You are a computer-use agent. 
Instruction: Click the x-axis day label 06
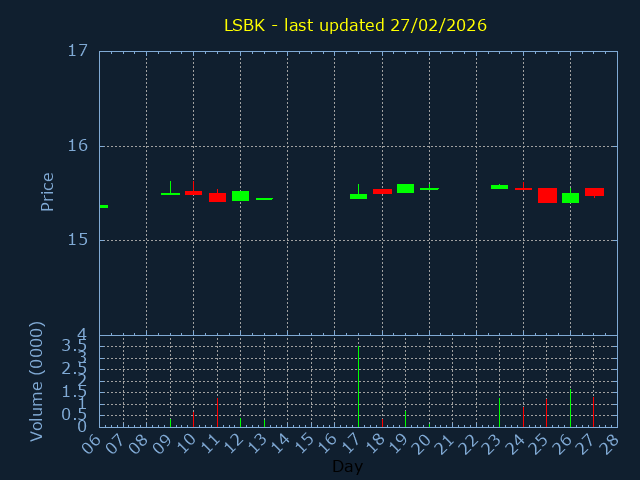click(x=92, y=444)
